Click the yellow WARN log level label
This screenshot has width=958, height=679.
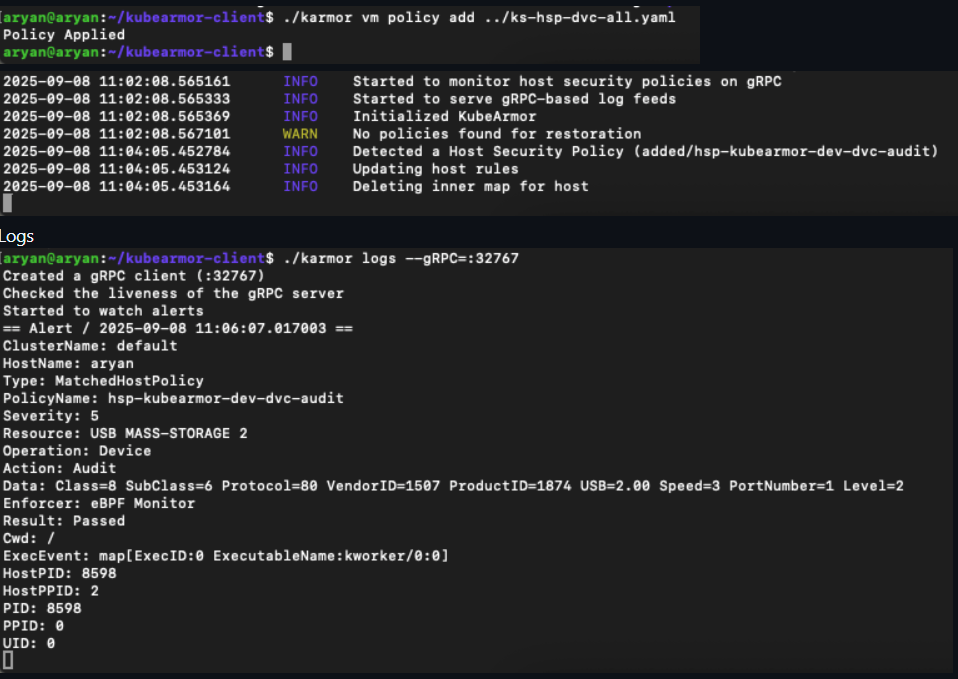(x=300, y=134)
